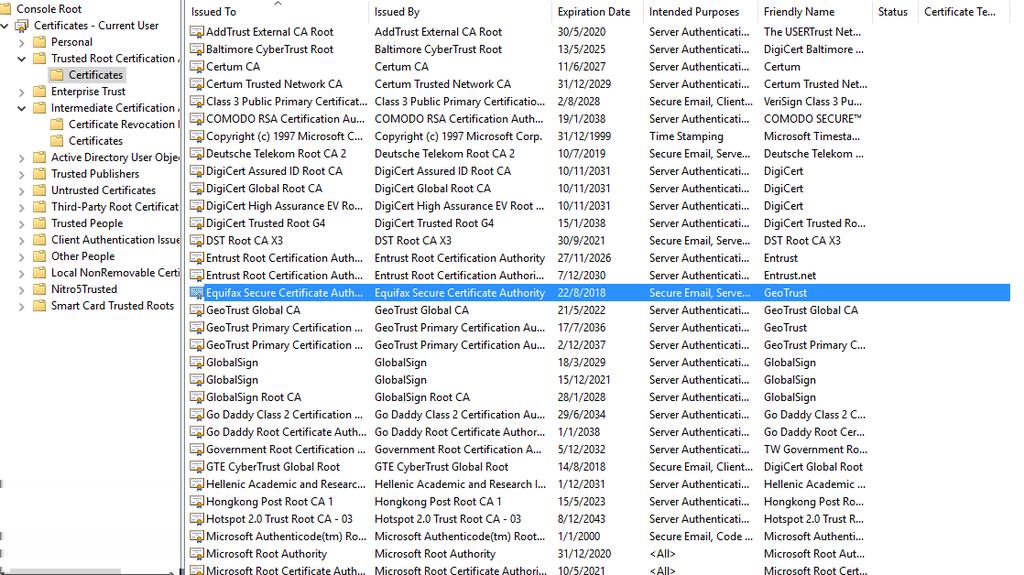Sort by the Issued To column header
1024x575 pixels.
pos(278,12)
